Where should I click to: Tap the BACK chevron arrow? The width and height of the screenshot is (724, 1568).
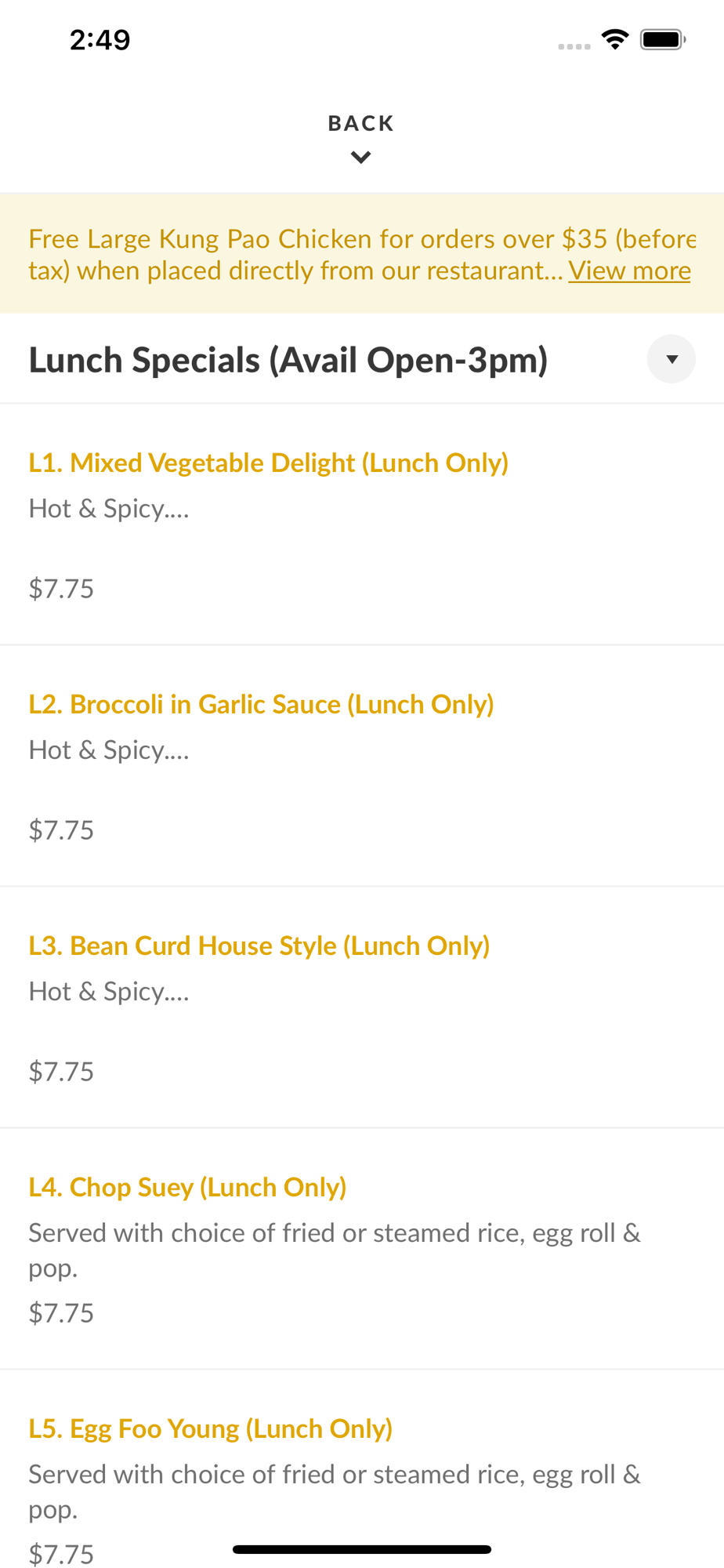[360, 158]
